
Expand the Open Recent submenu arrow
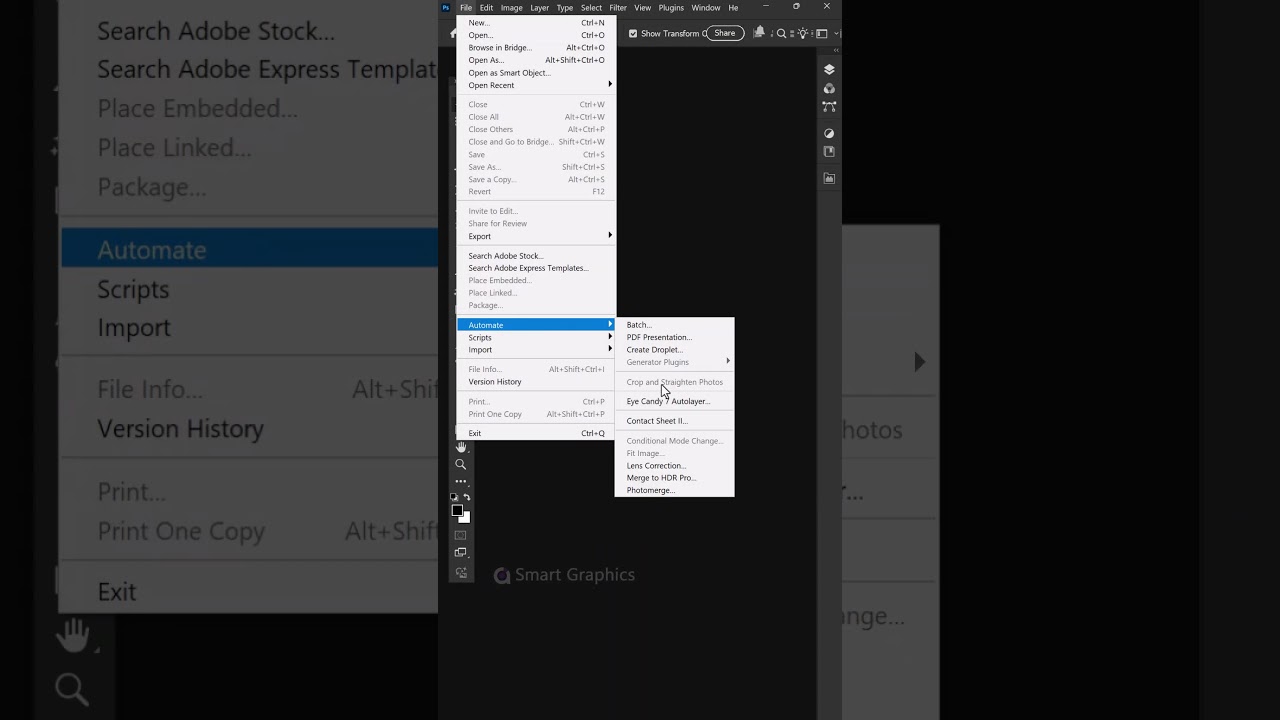pyautogui.click(x=610, y=85)
